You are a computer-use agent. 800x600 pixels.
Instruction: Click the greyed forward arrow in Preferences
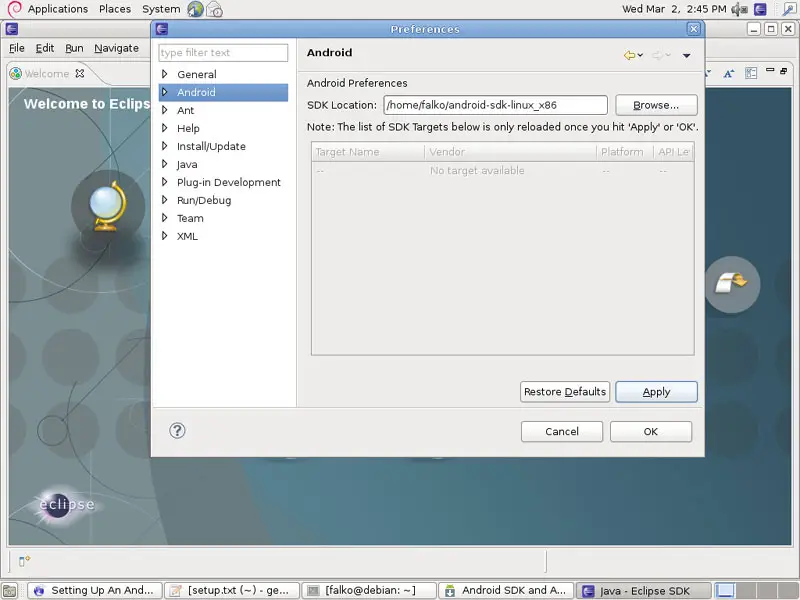tap(657, 55)
